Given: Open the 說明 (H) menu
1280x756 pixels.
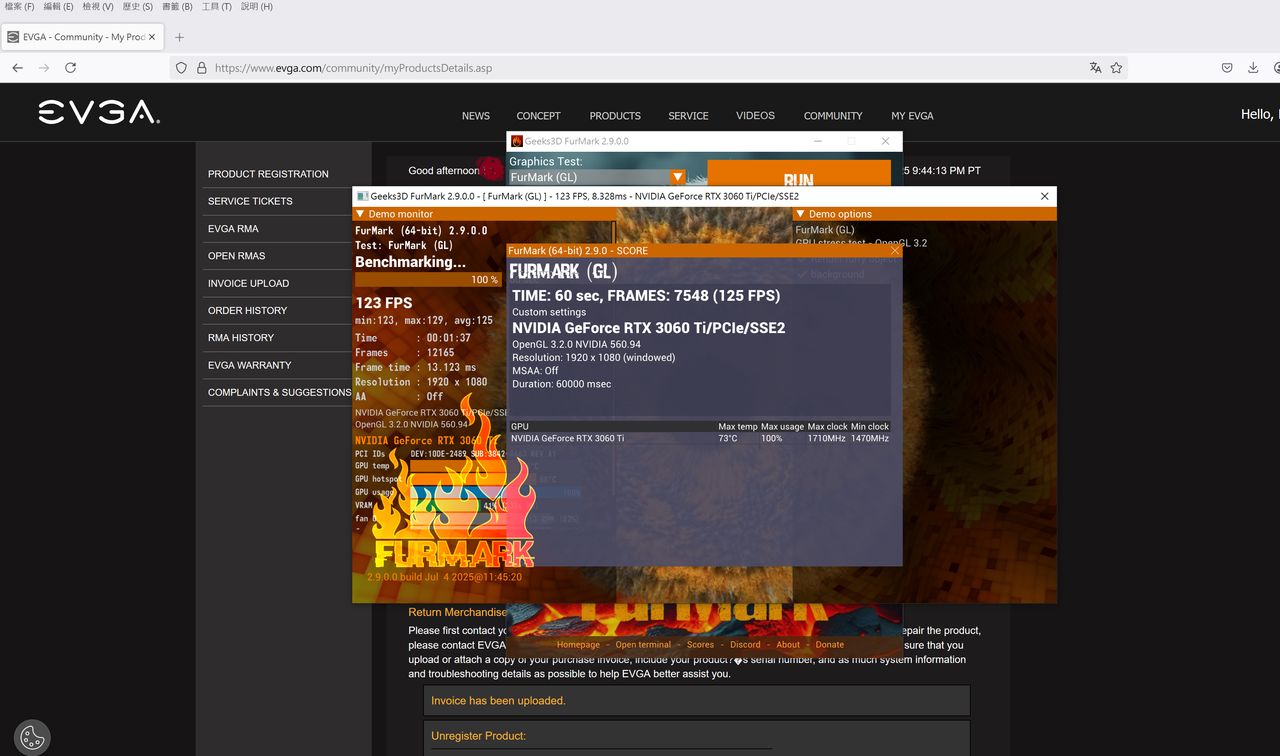Looking at the screenshot, I should [x=257, y=7].
